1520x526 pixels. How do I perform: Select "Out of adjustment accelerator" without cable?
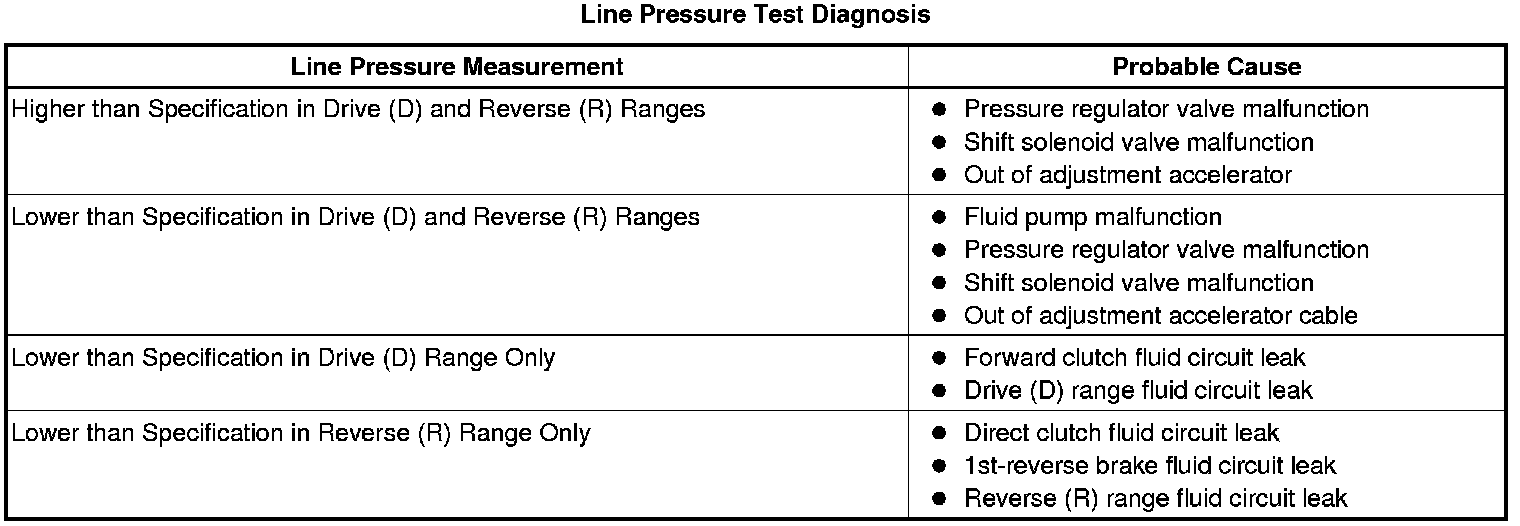[x=1127, y=175]
